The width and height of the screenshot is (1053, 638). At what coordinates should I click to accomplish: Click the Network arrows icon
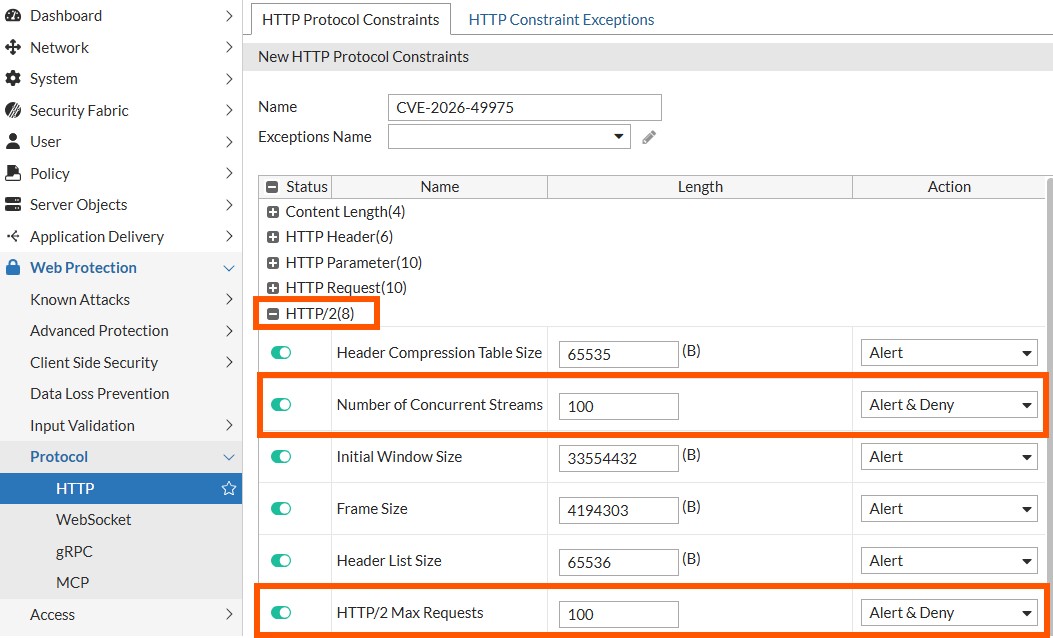[13, 48]
